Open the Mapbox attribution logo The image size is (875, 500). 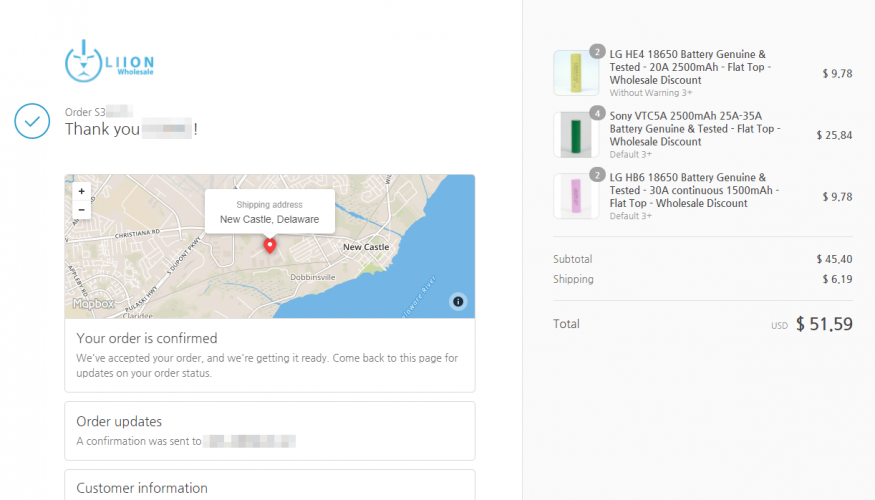click(x=92, y=303)
